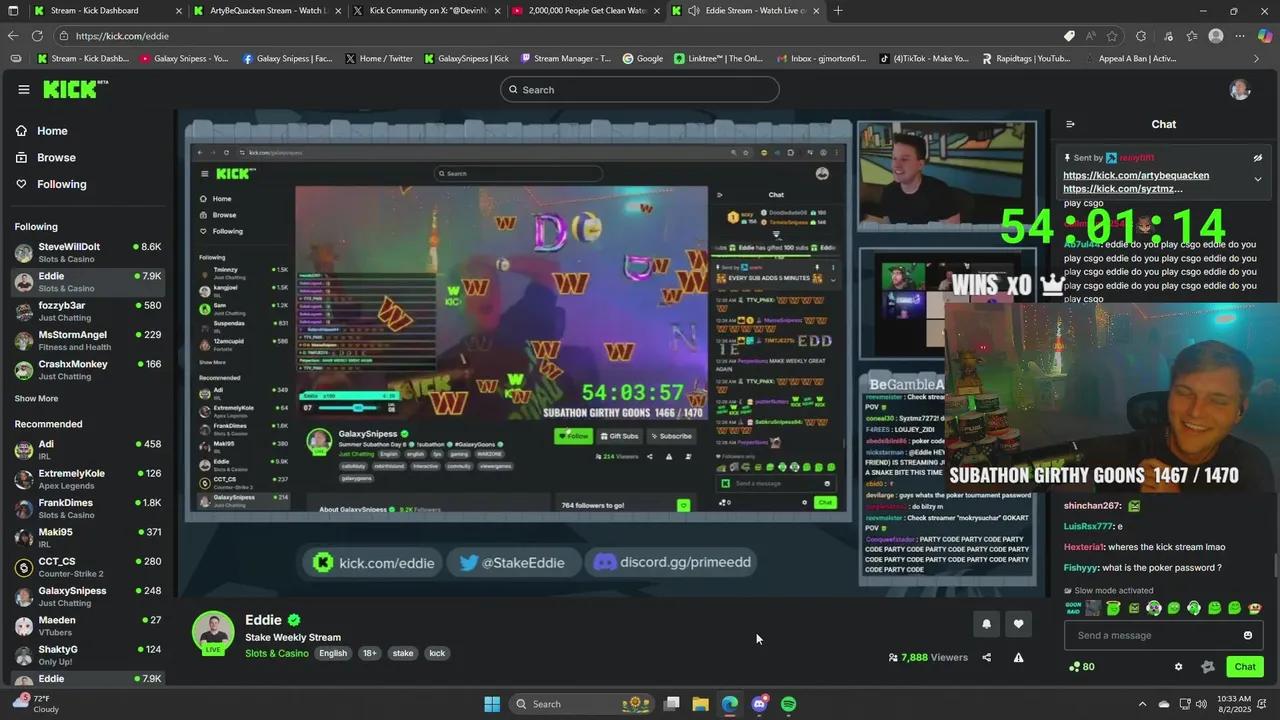Open the artybequacken link in chat
The image size is (1280, 720).
pos(1135,175)
